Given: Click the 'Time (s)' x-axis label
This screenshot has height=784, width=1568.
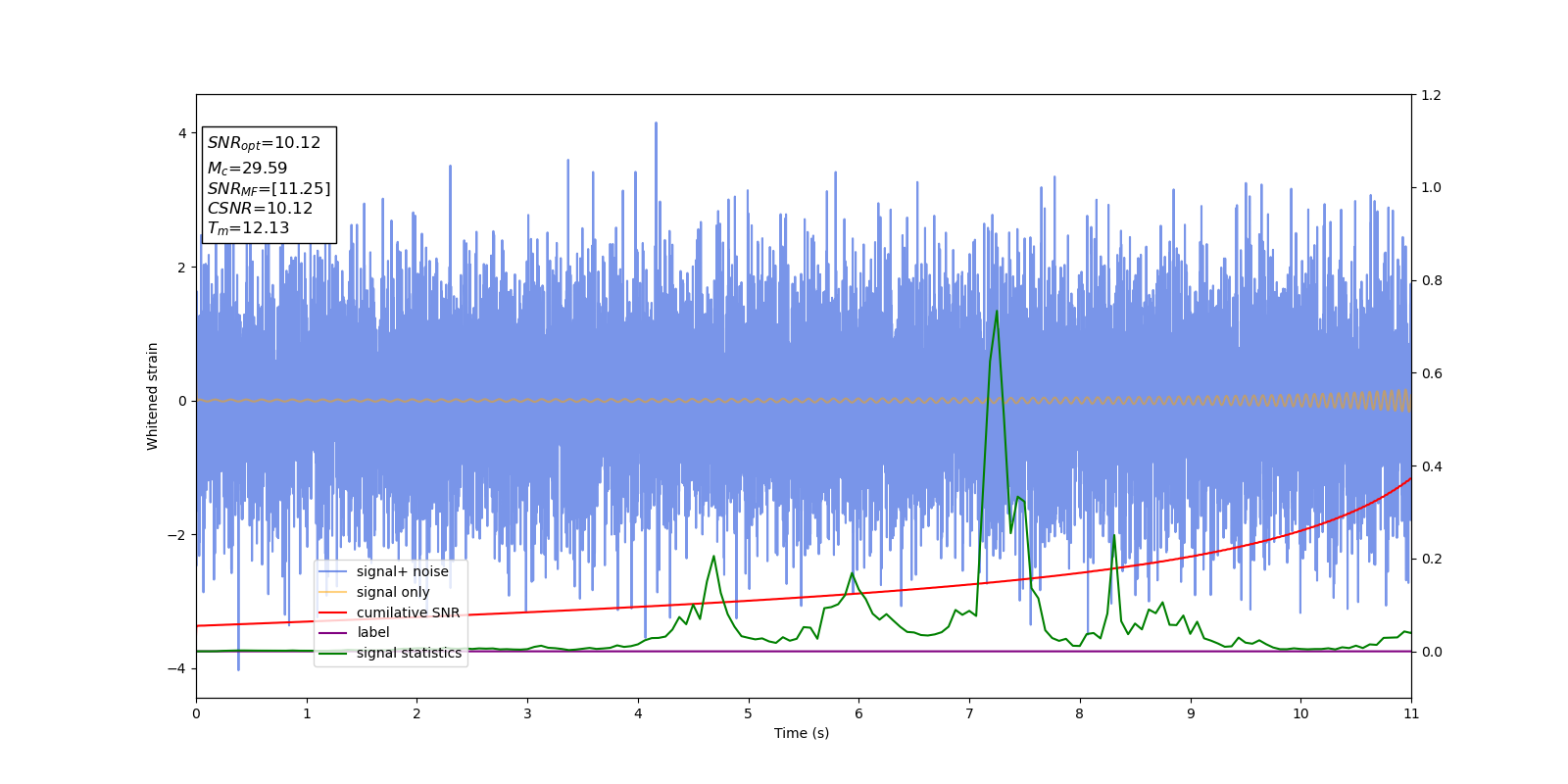Looking at the screenshot, I should pyautogui.click(x=802, y=733).
